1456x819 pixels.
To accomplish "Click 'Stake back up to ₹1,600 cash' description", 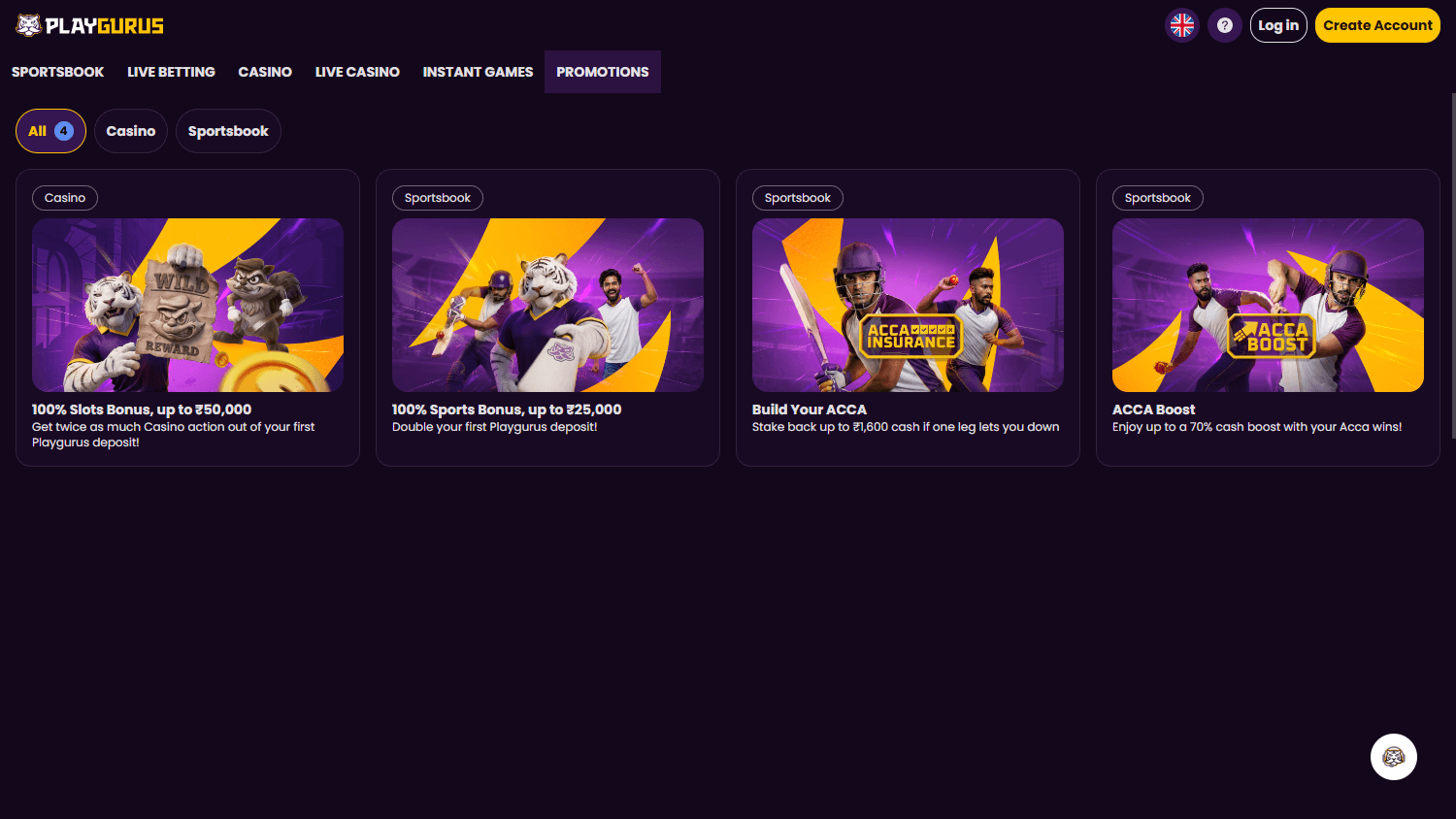I will [x=906, y=427].
